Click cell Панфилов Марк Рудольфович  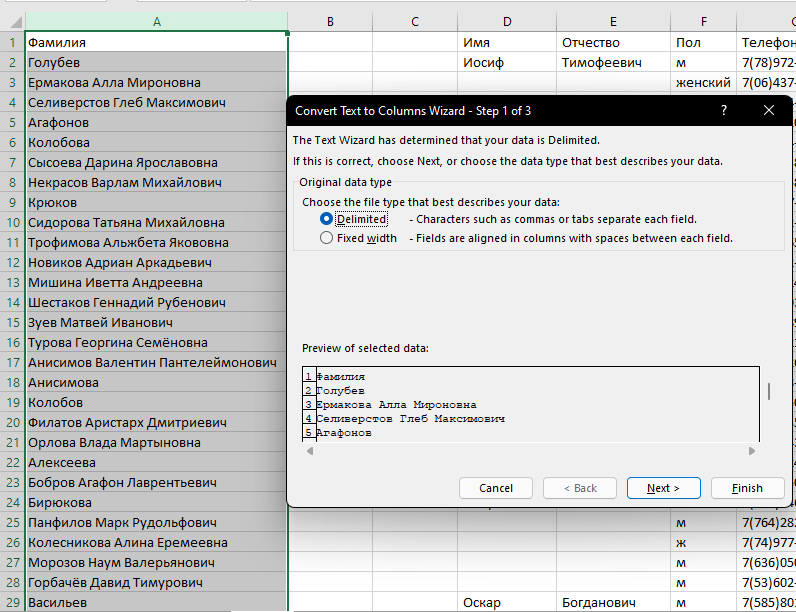click(x=156, y=522)
